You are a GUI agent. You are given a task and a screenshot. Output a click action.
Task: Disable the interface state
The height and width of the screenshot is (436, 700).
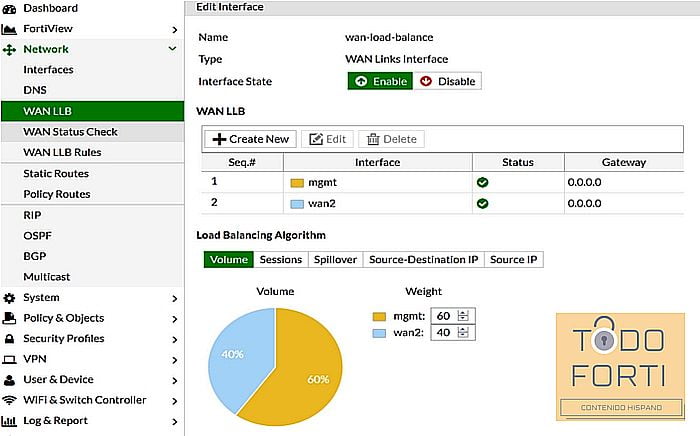(446, 81)
